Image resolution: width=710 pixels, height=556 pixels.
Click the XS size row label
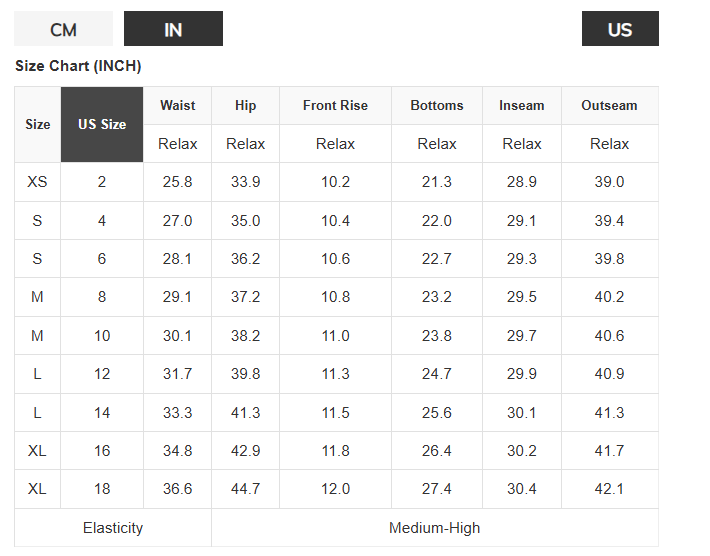tap(38, 182)
